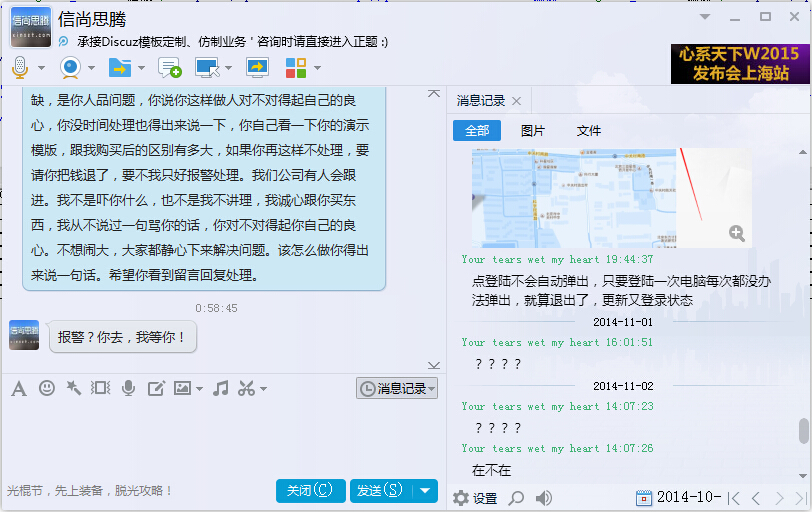
Task: Switch to 文件 history filter
Action: tap(589, 130)
